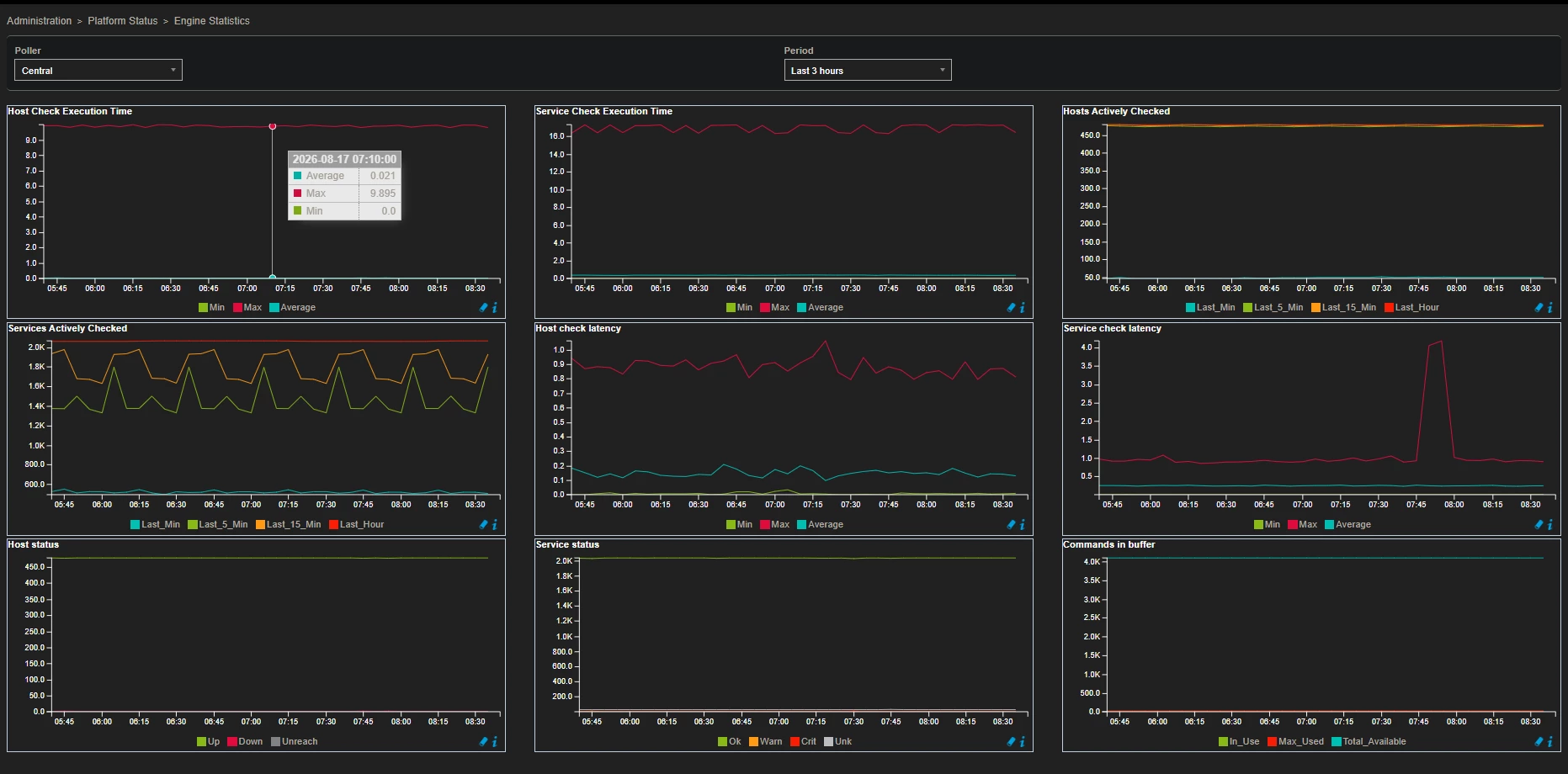Image resolution: width=1568 pixels, height=774 pixels.
Task: Click blue eraser icon on Service Check Execution Time
Action: click(1012, 308)
